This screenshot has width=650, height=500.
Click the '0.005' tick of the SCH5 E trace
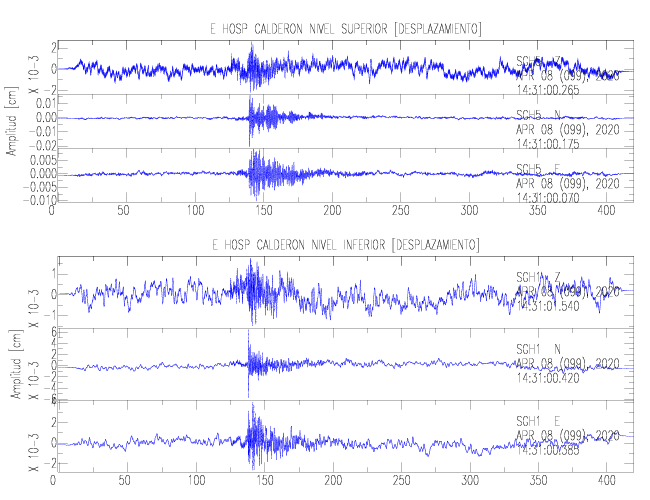(43, 160)
